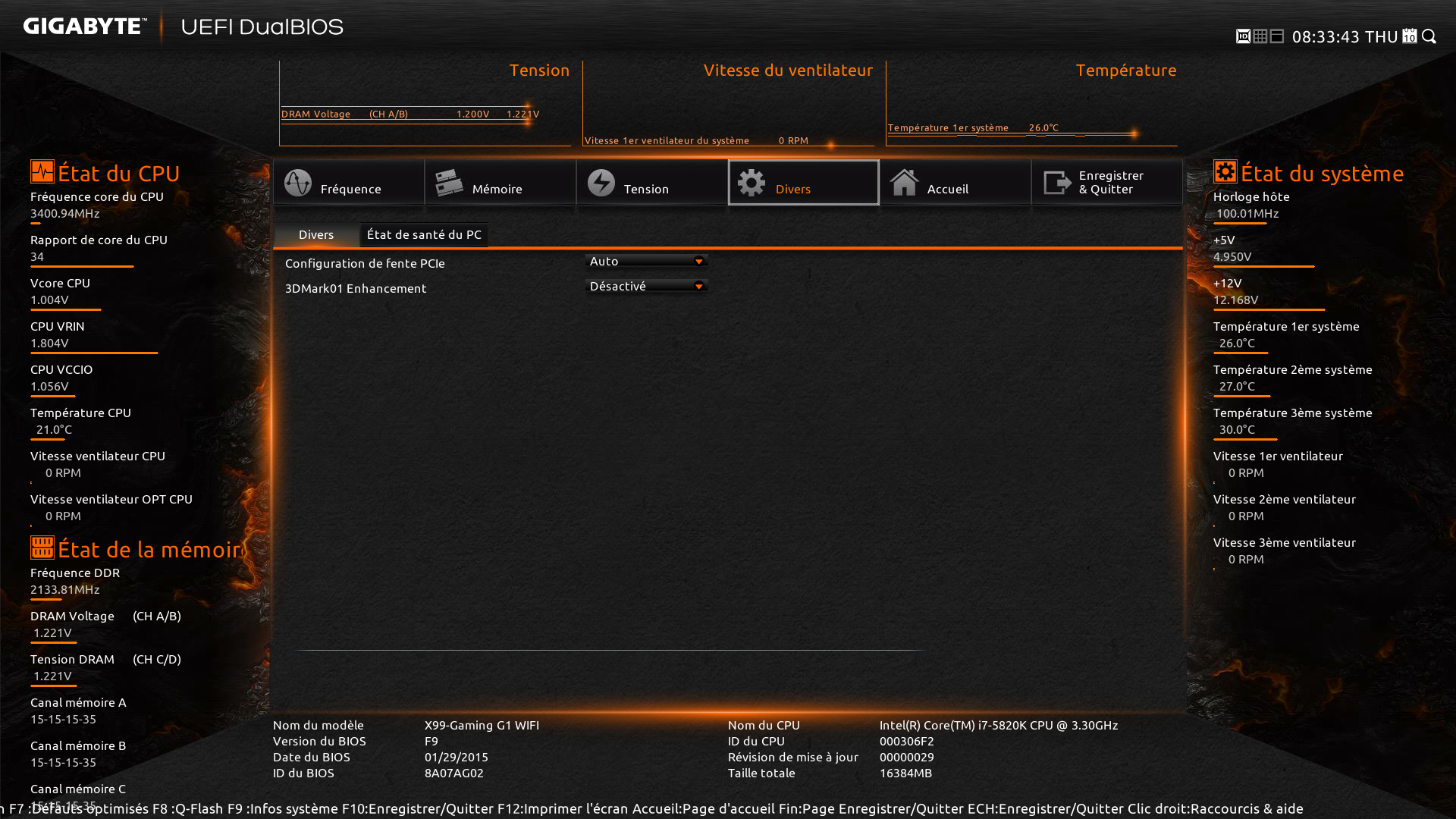Click the Mémoire RAM modules icon
This screenshot has width=1456, height=819.
[x=449, y=183]
